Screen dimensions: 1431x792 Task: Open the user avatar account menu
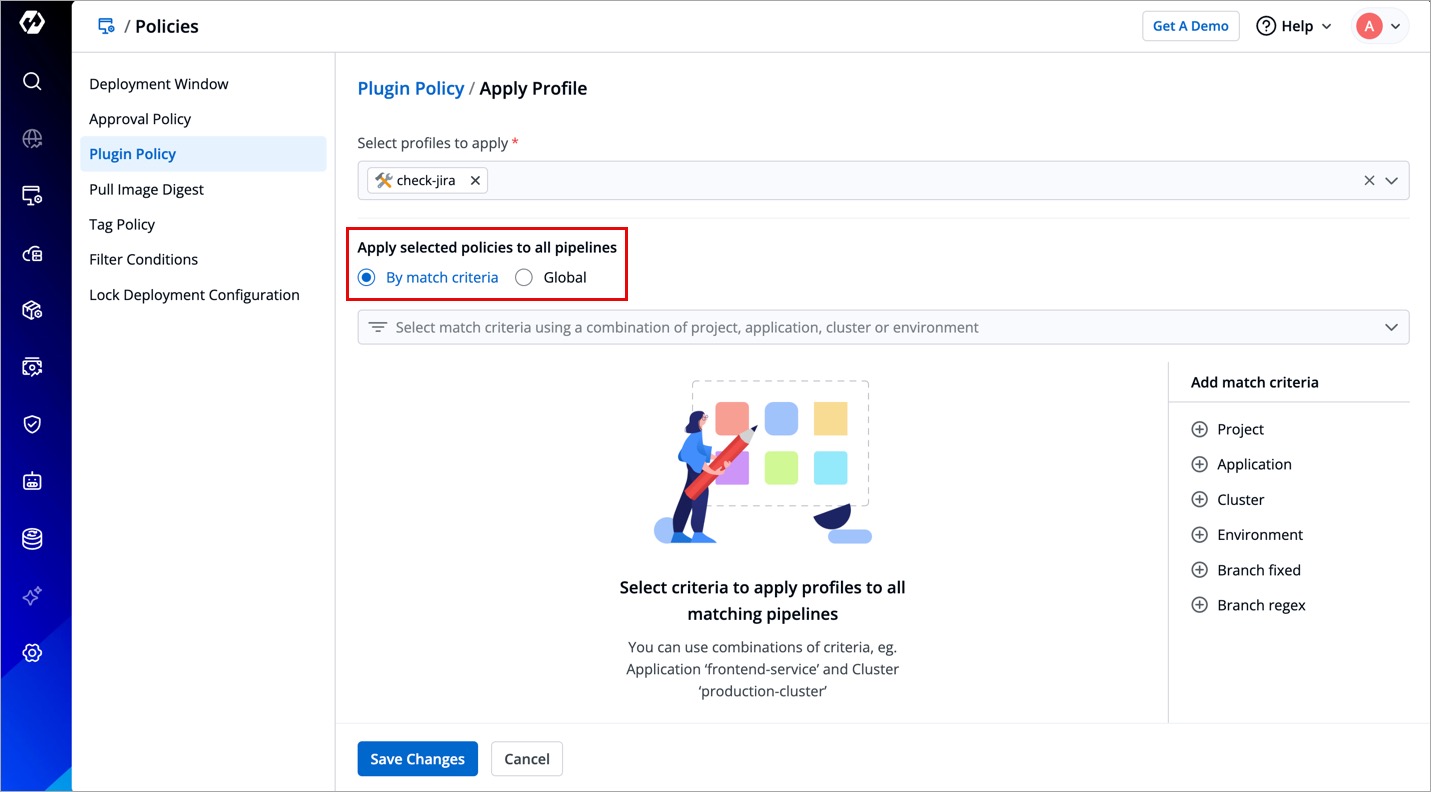(1380, 26)
